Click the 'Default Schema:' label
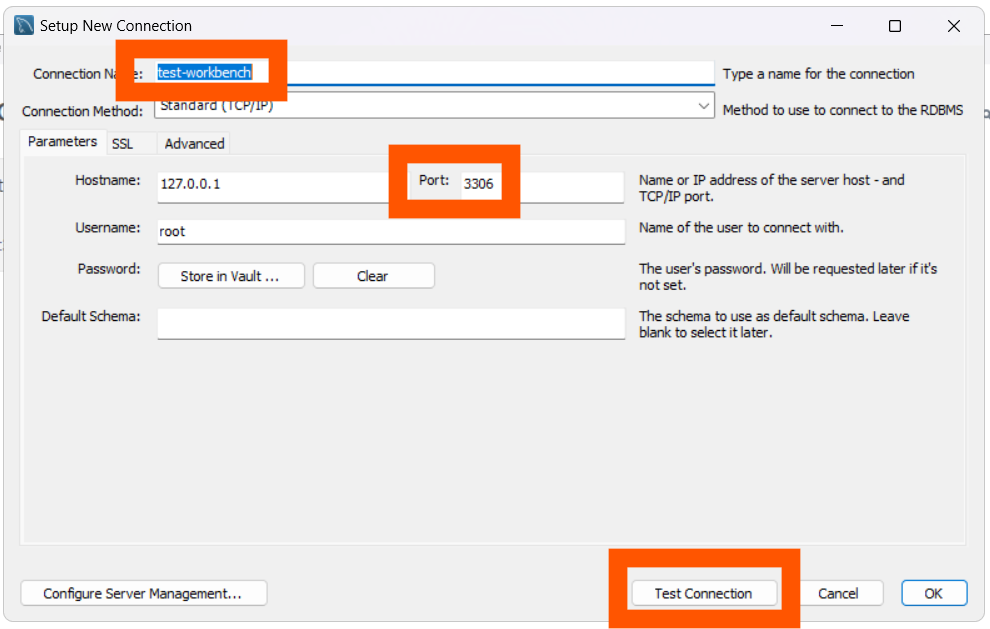This screenshot has height=629, width=990. pos(91,316)
